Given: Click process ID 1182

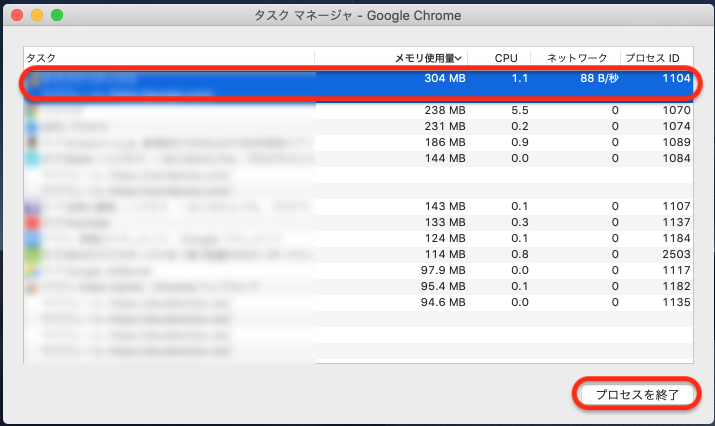Looking at the screenshot, I should click(x=676, y=286).
